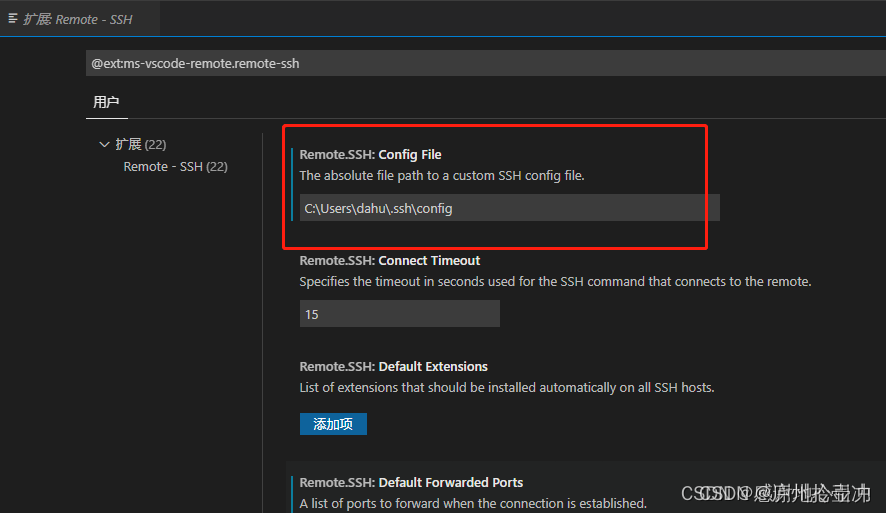
Task: Click the settings editor tab icon
Action: pyautogui.click(x=13, y=18)
